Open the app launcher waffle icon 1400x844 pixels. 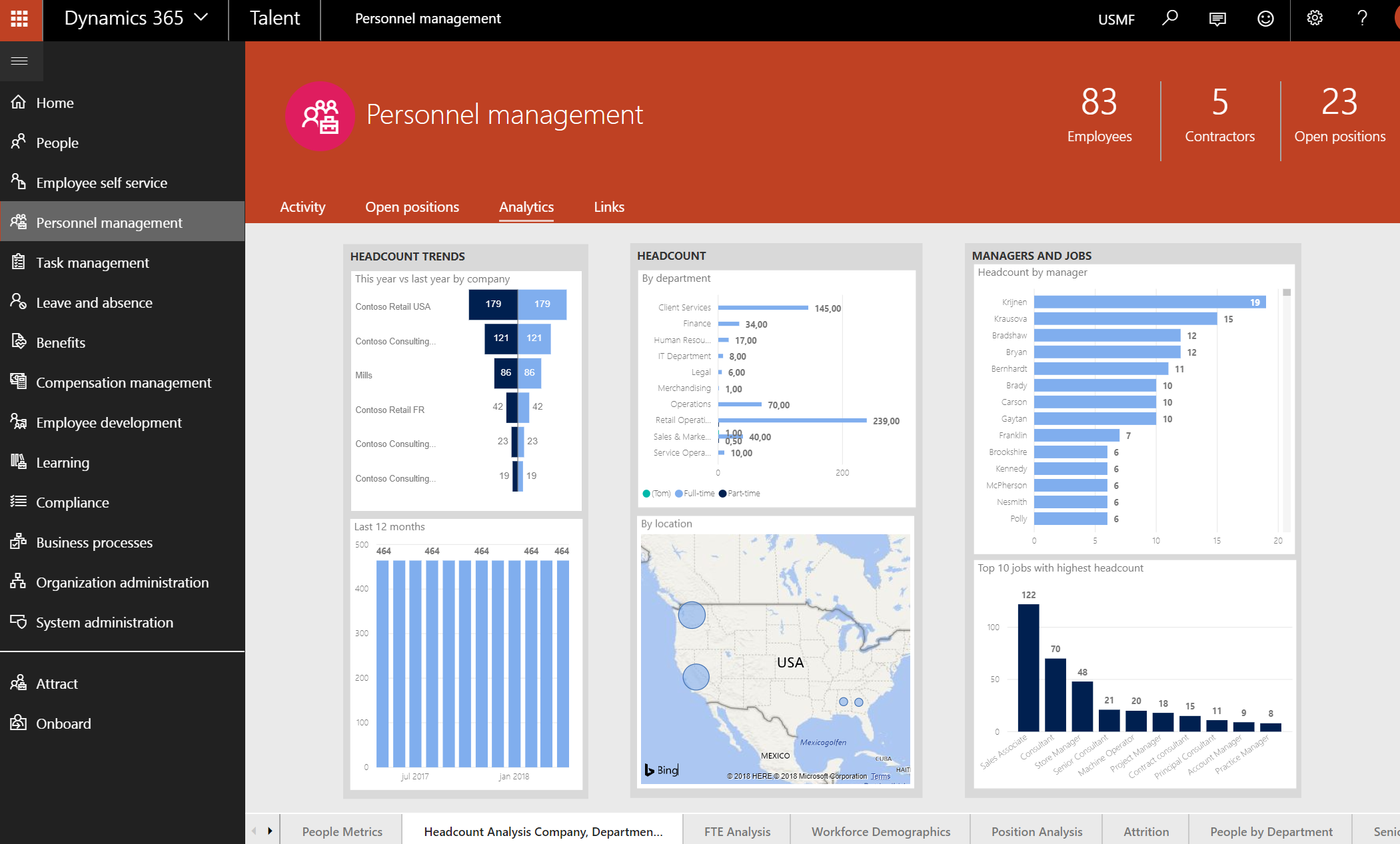(20, 19)
